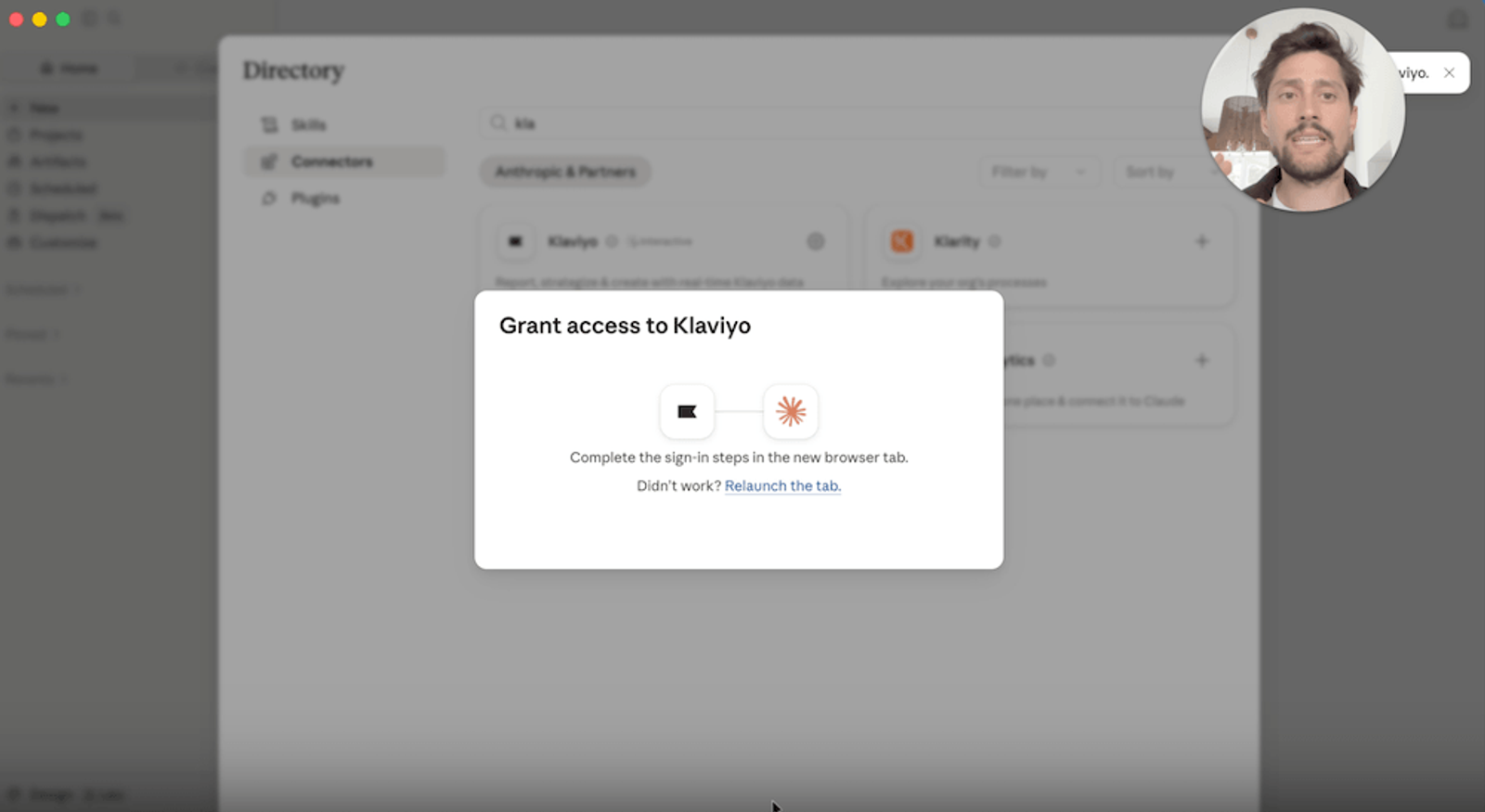Click the Skills icon in Directory

point(269,124)
